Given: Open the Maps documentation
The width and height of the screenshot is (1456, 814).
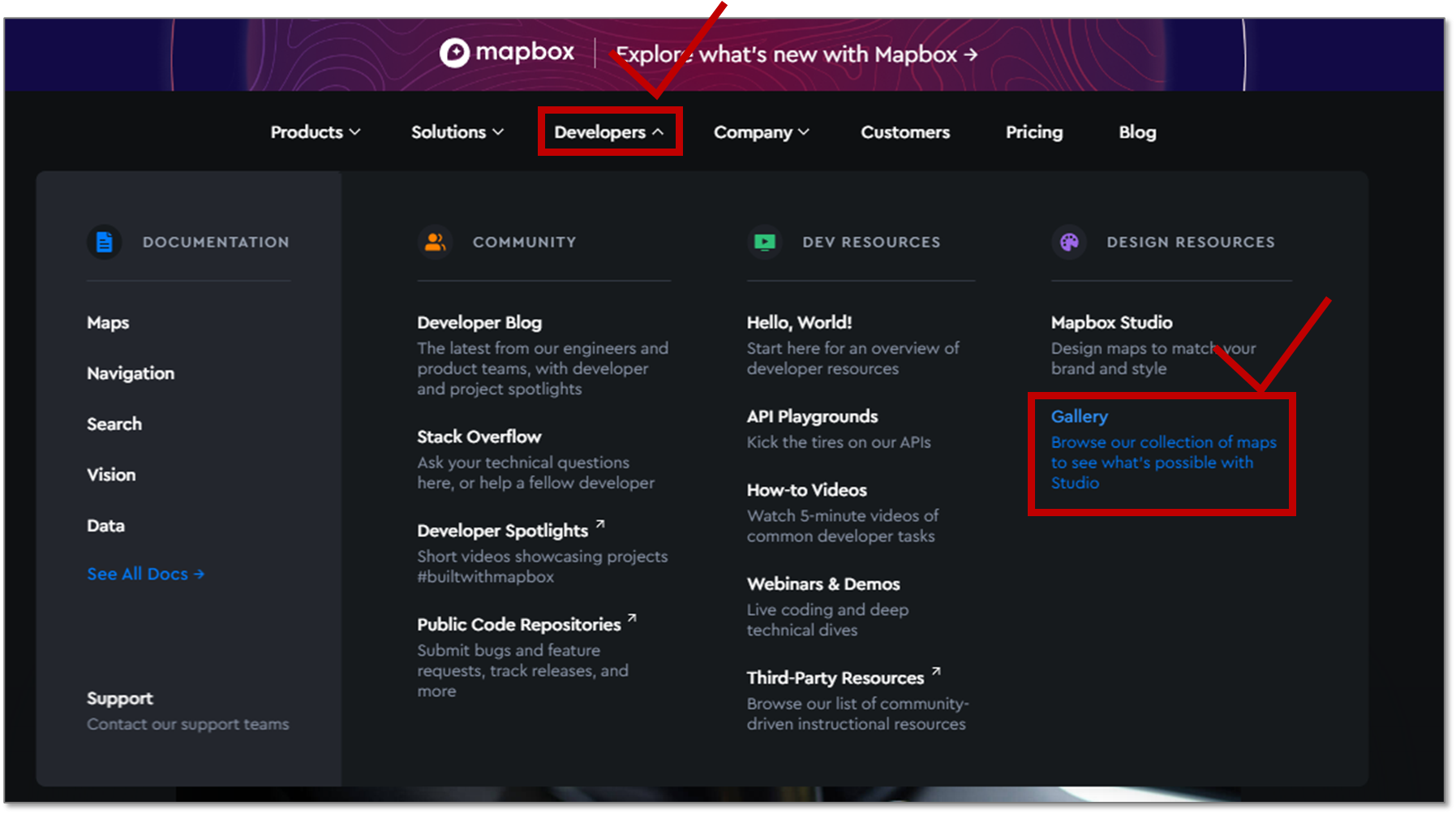Looking at the screenshot, I should (x=108, y=322).
